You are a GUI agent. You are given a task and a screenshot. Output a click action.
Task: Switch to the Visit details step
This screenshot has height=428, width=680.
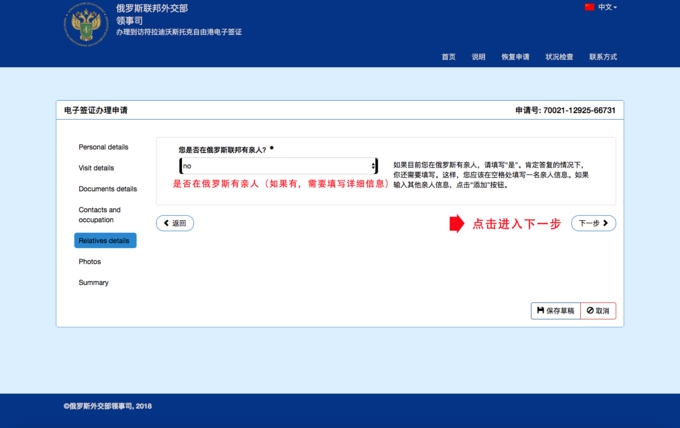coord(96,168)
